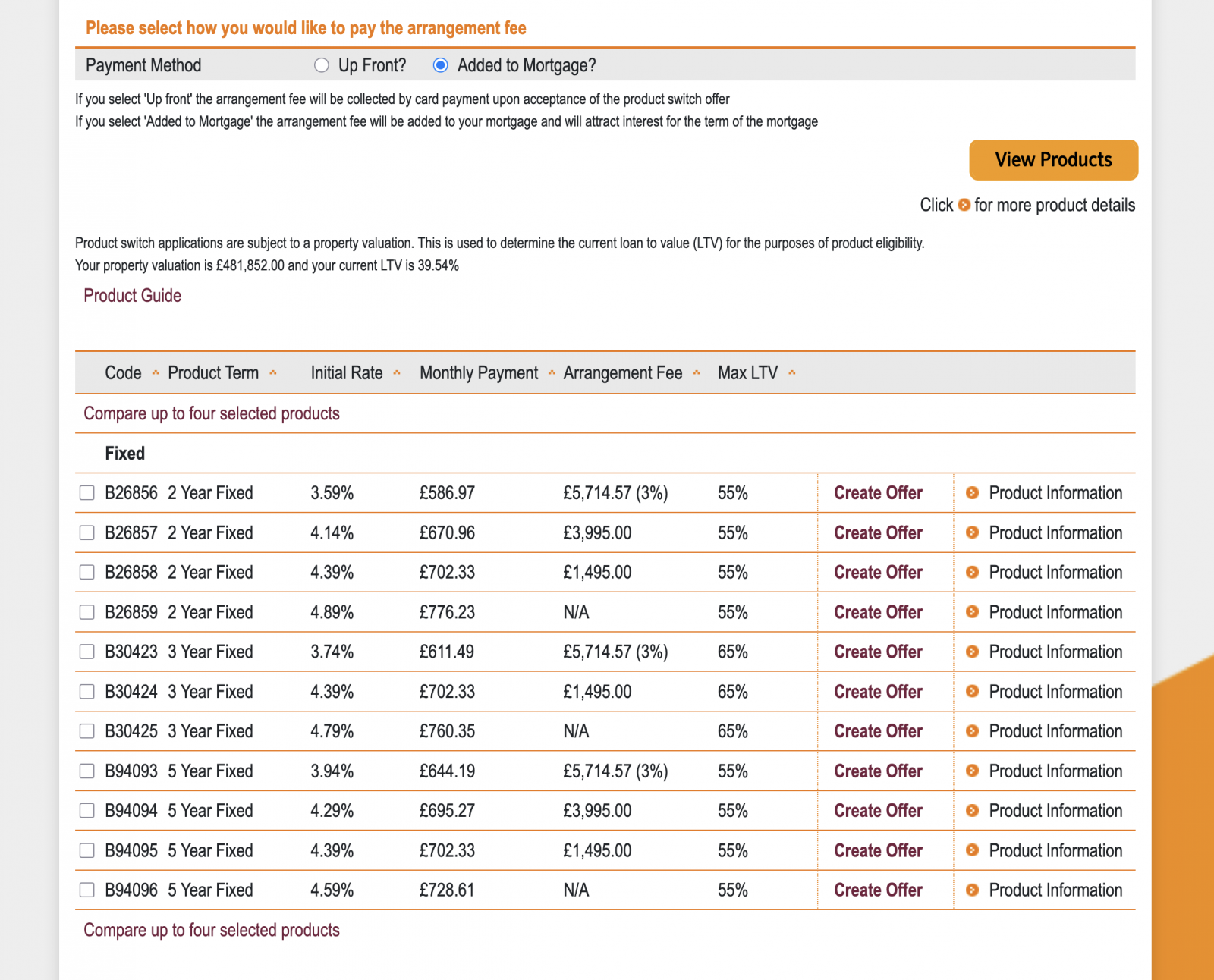Screen dimensions: 1214x980
Task: Create Offer for 3 Year Fixed B30423
Action: (878, 652)
